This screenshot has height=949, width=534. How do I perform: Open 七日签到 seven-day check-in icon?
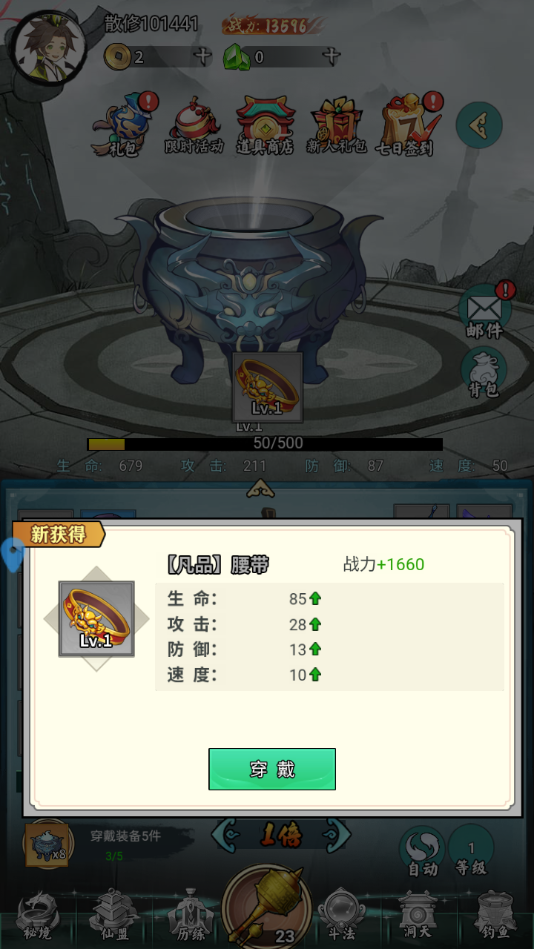click(409, 126)
